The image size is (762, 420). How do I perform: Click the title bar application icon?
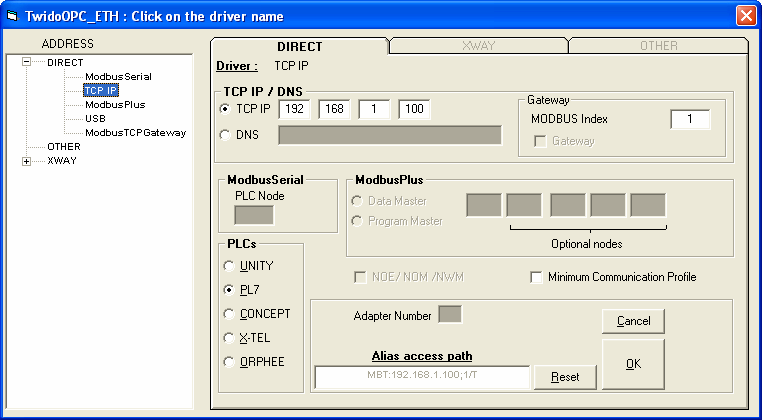11,17
